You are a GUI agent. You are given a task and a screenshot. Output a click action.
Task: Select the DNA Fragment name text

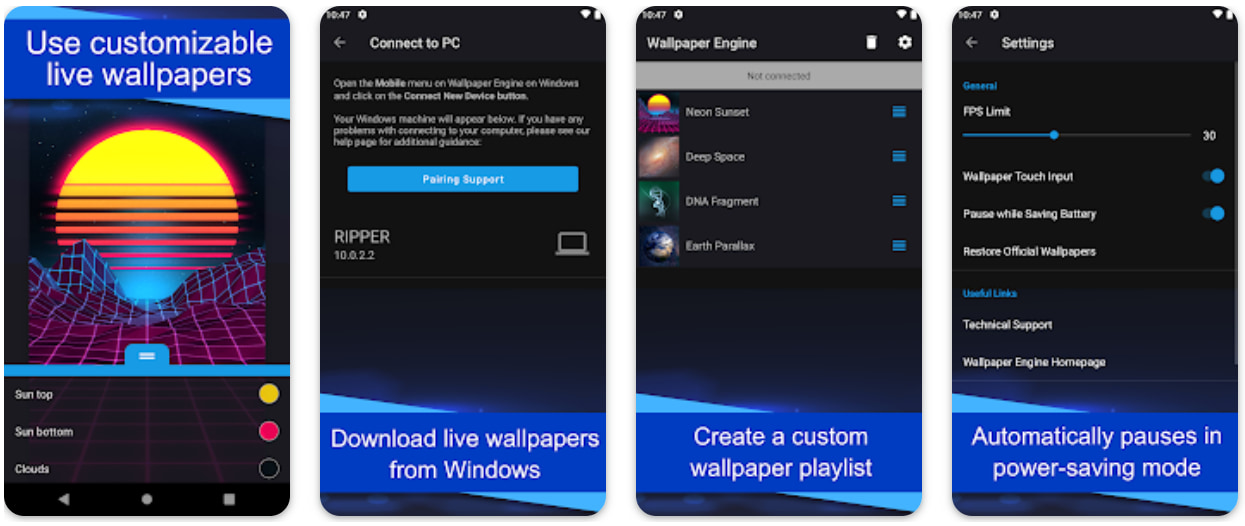pyautogui.click(x=722, y=201)
